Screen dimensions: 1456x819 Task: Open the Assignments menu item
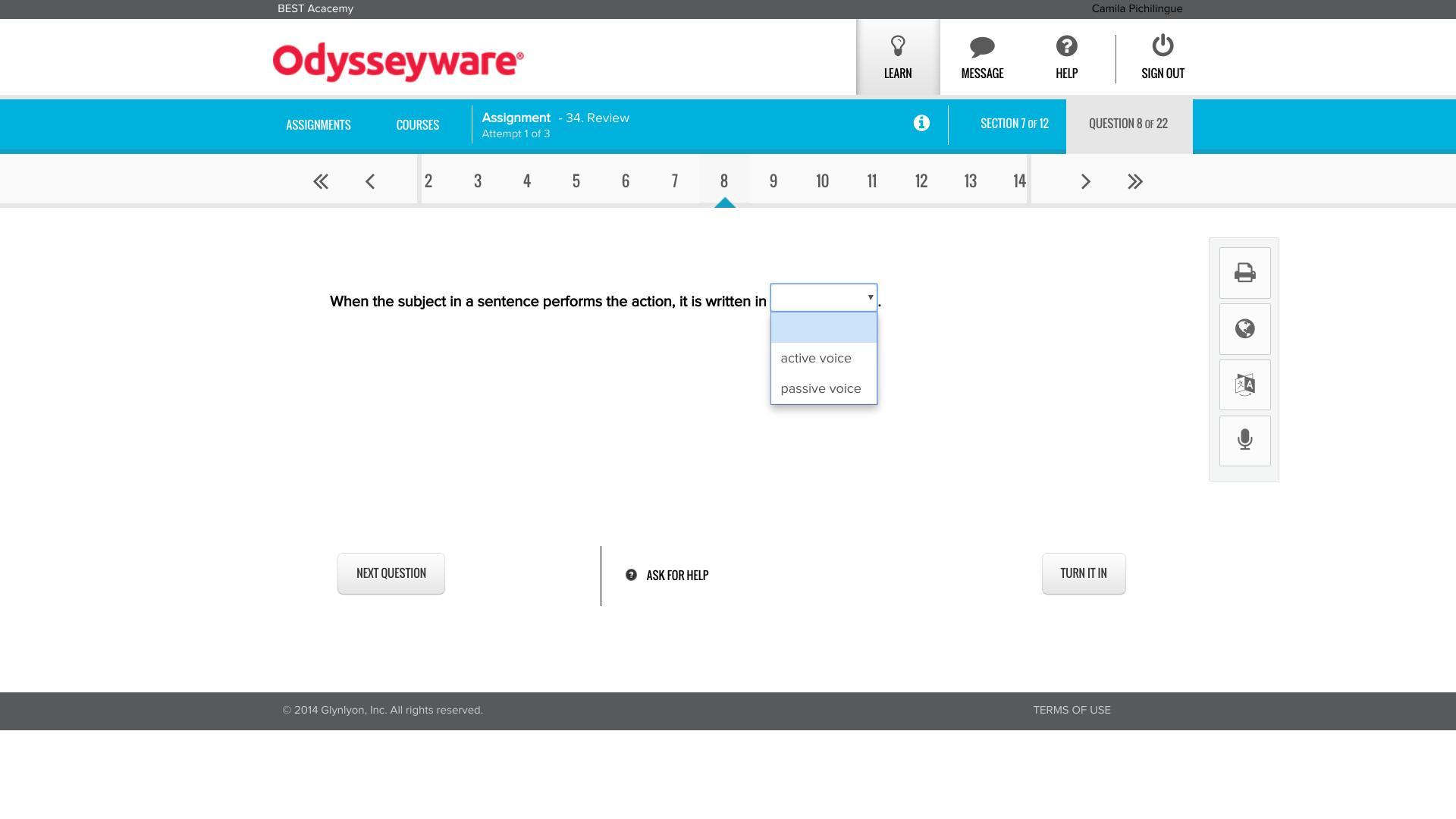[x=318, y=125]
